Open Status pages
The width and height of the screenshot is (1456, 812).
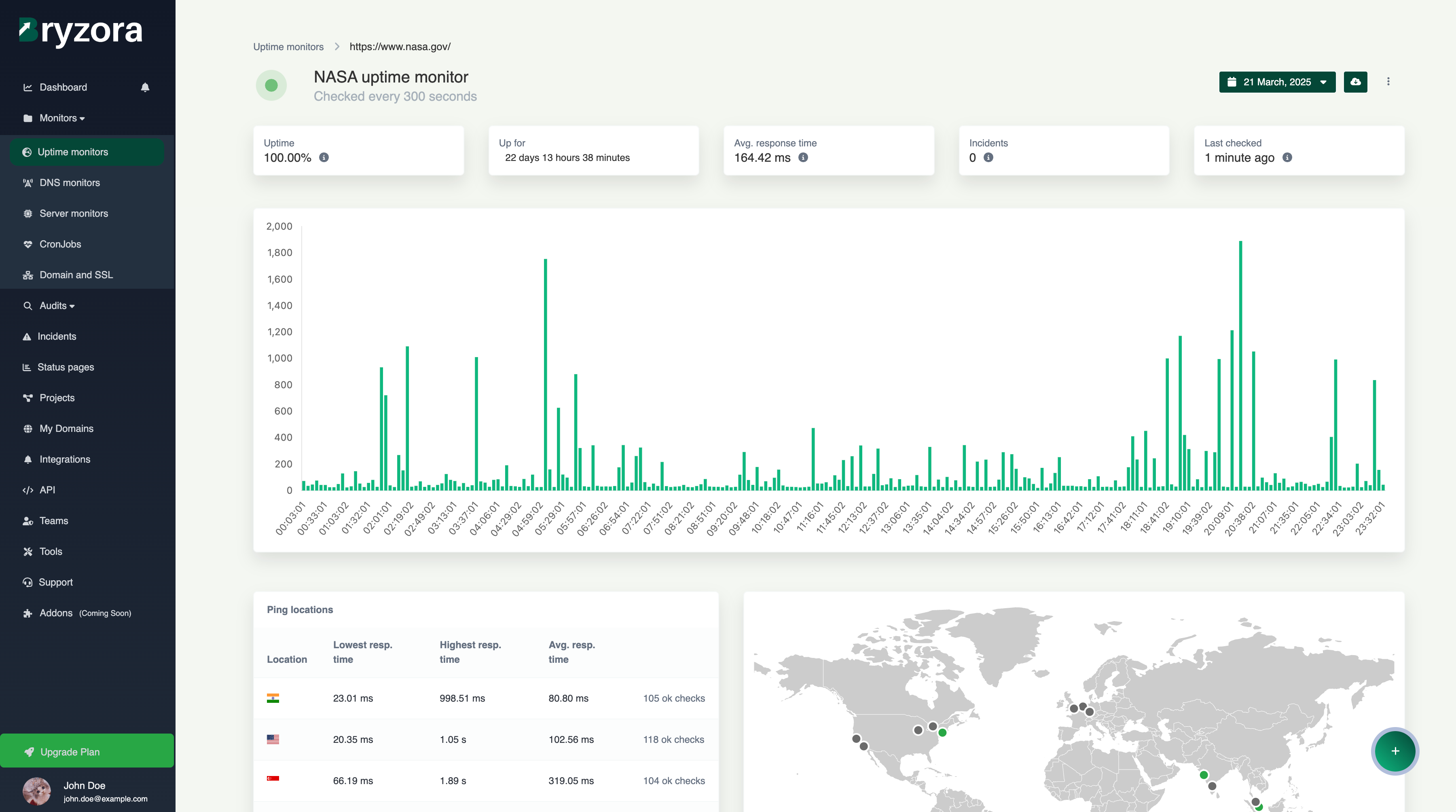click(66, 367)
